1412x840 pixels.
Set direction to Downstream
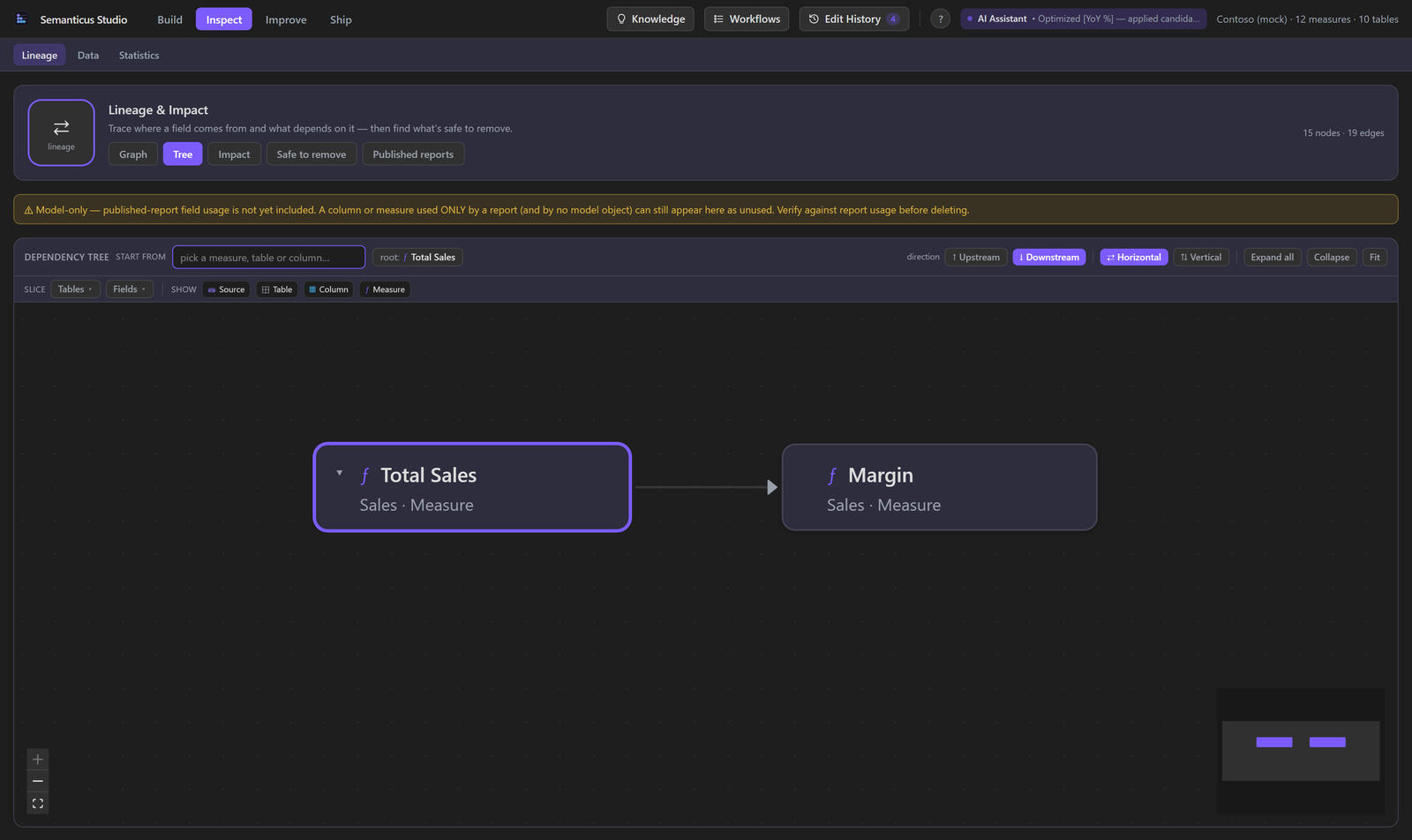(1049, 257)
